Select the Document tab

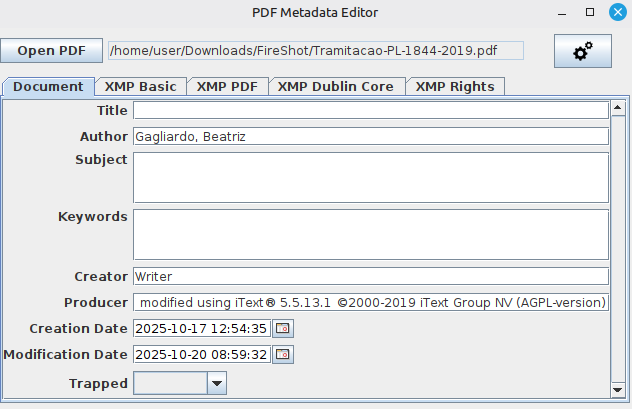pos(48,86)
